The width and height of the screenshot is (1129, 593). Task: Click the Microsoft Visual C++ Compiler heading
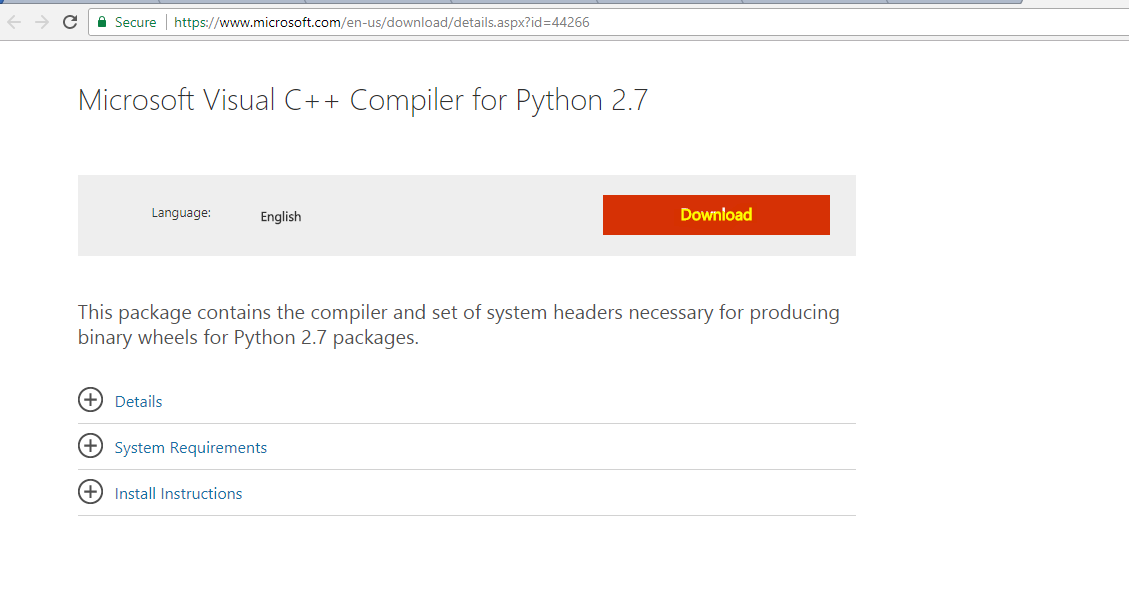(363, 100)
